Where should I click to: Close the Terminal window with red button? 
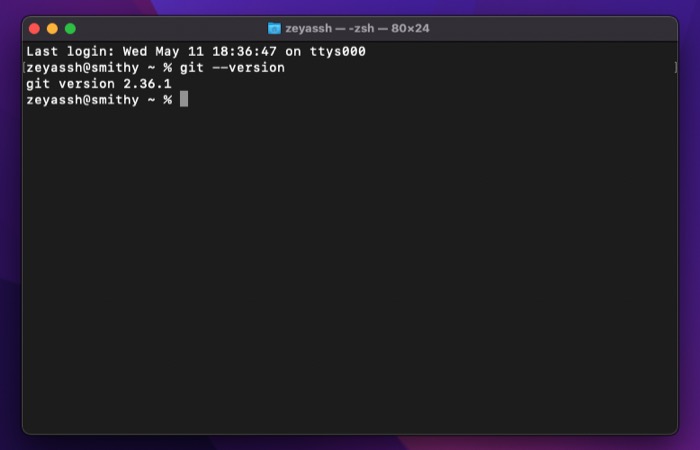[33, 28]
